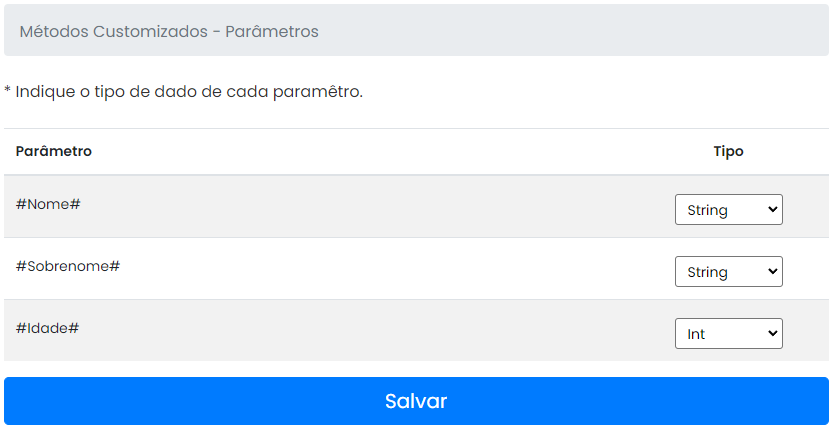Screen dimensions: 835x431
Task: Click the #Sobrenome# parameter label
Action: pos(68,266)
